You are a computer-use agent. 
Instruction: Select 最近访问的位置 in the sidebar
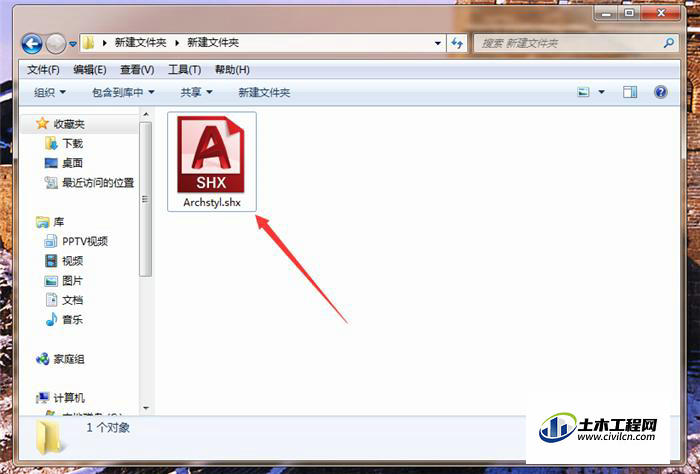click(x=98, y=183)
